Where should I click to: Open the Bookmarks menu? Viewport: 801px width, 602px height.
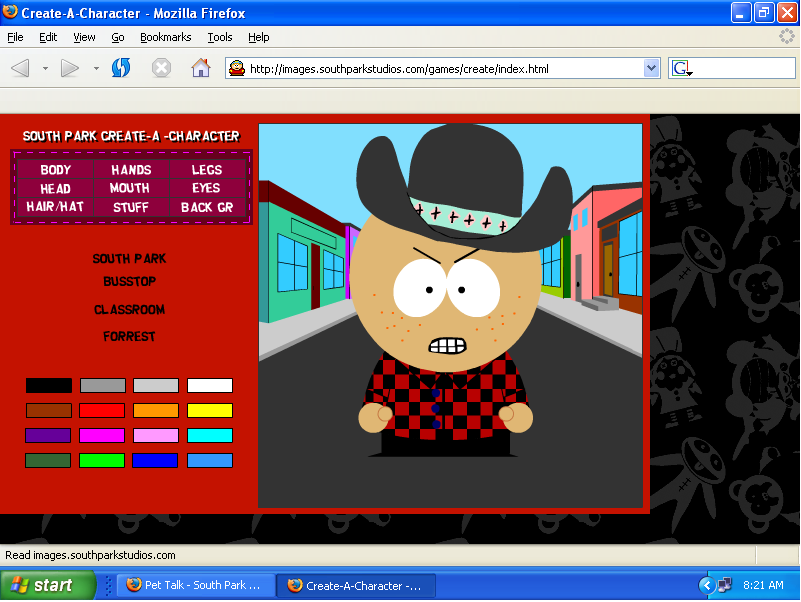tap(166, 37)
